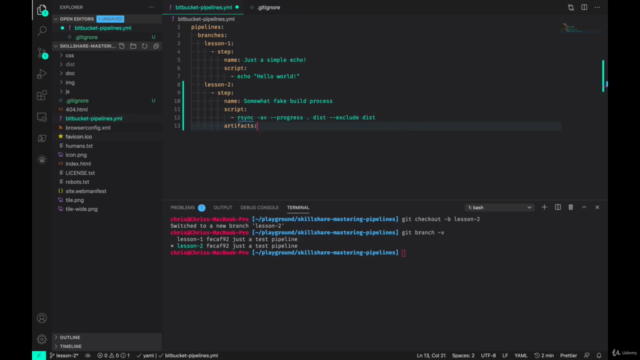Split the editor to the right
Screen dimensions: 640x360
tap(584, 7)
